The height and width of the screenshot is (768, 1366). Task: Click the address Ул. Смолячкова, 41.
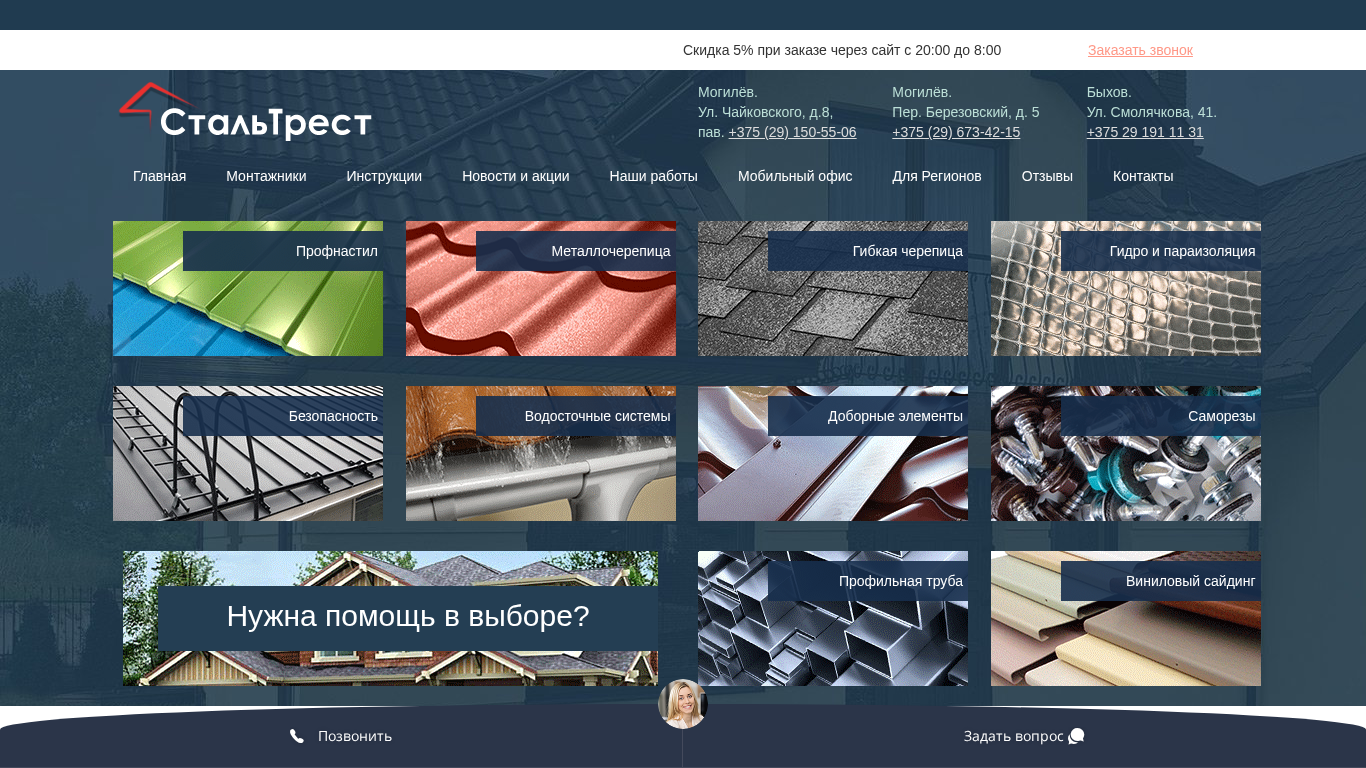[x=1152, y=112]
